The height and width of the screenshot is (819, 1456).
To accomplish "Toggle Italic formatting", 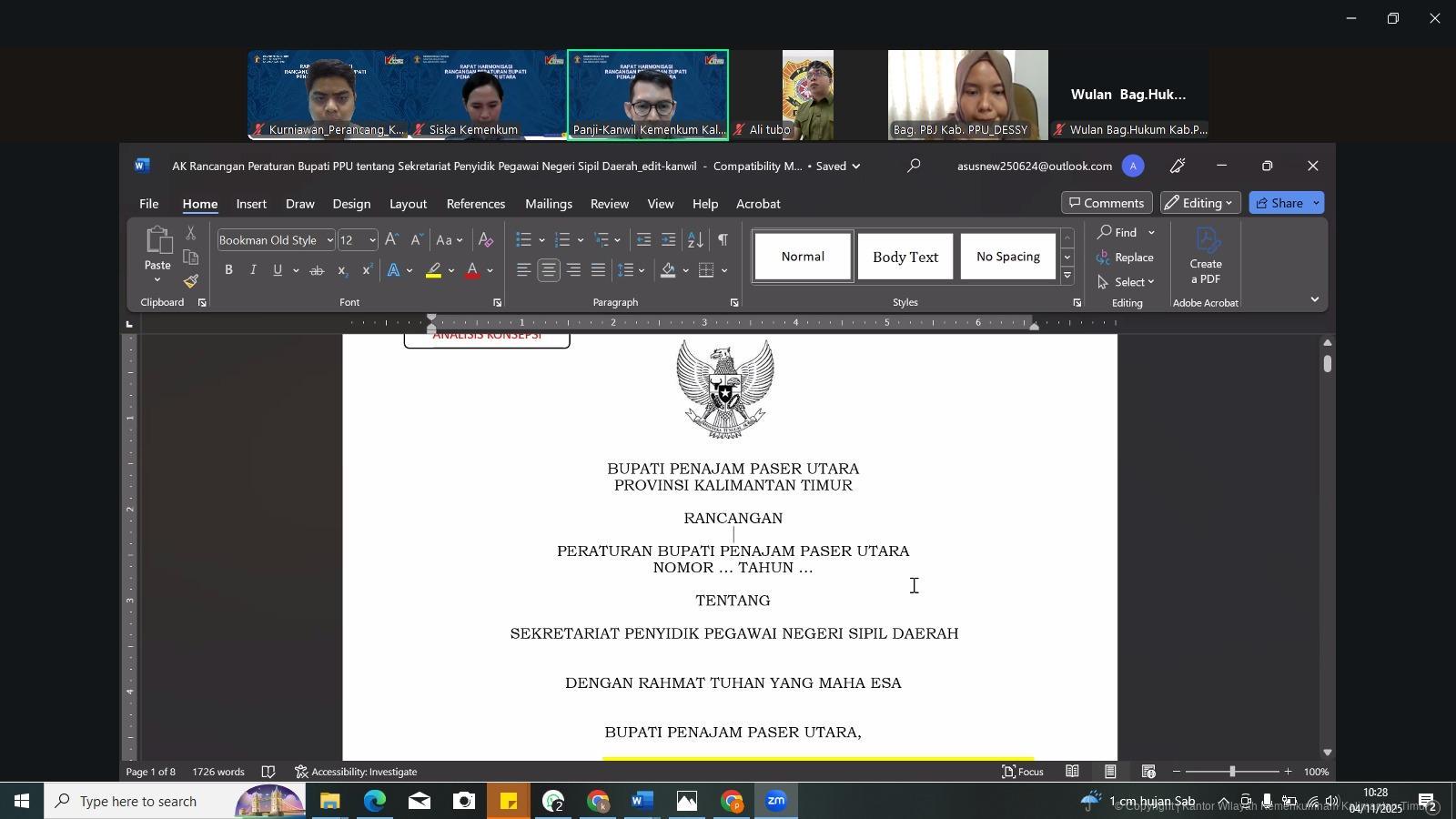I will pos(253,270).
